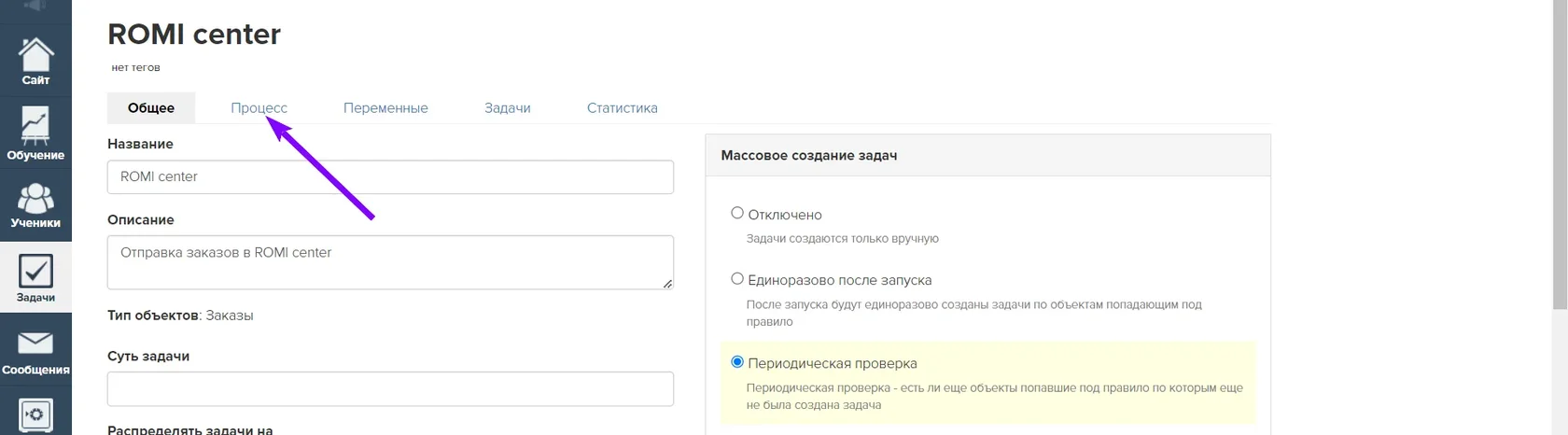Click the Описание text area
This screenshot has height=435, width=1568.
(x=390, y=262)
